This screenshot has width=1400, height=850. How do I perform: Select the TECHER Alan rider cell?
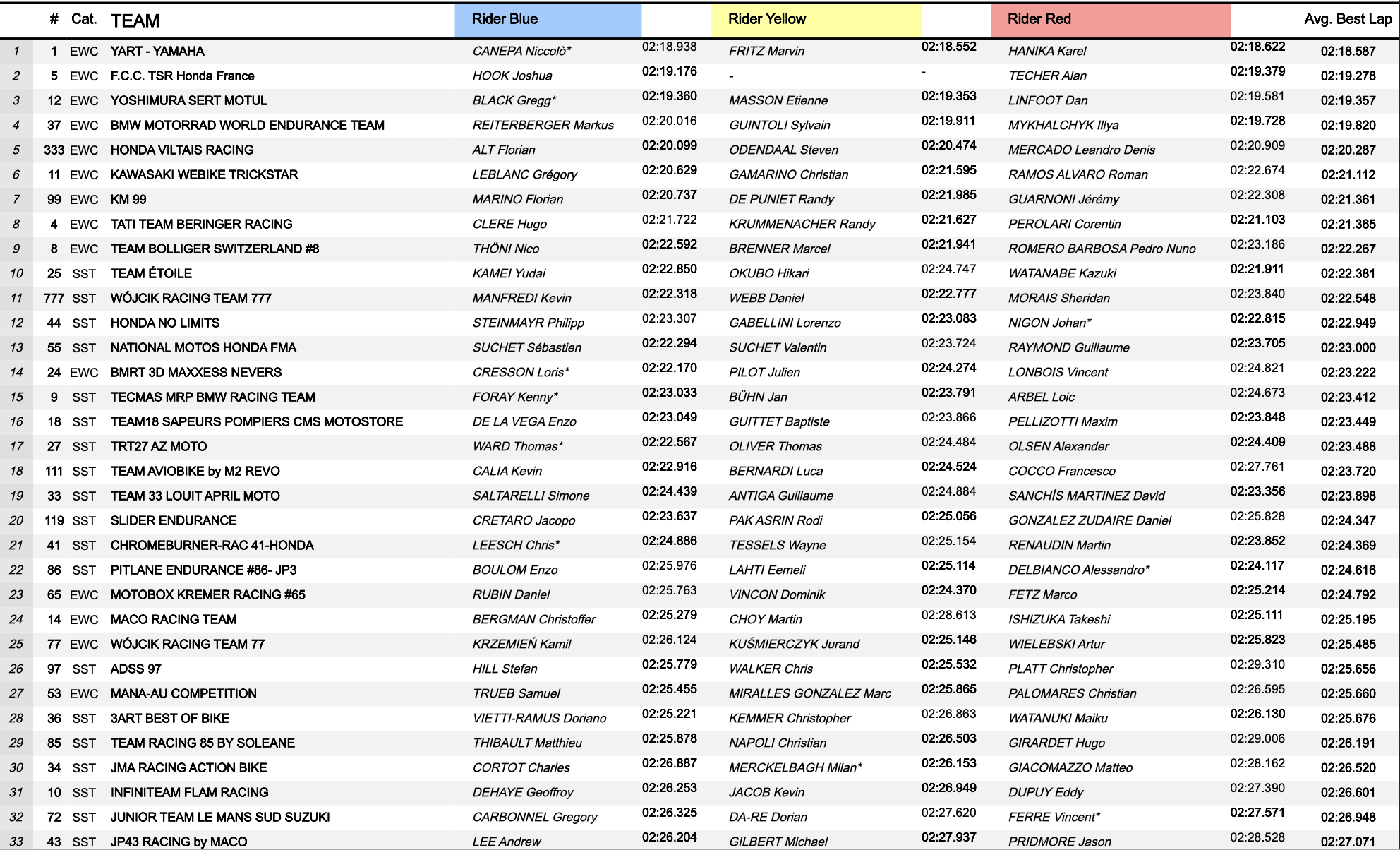1047,76
